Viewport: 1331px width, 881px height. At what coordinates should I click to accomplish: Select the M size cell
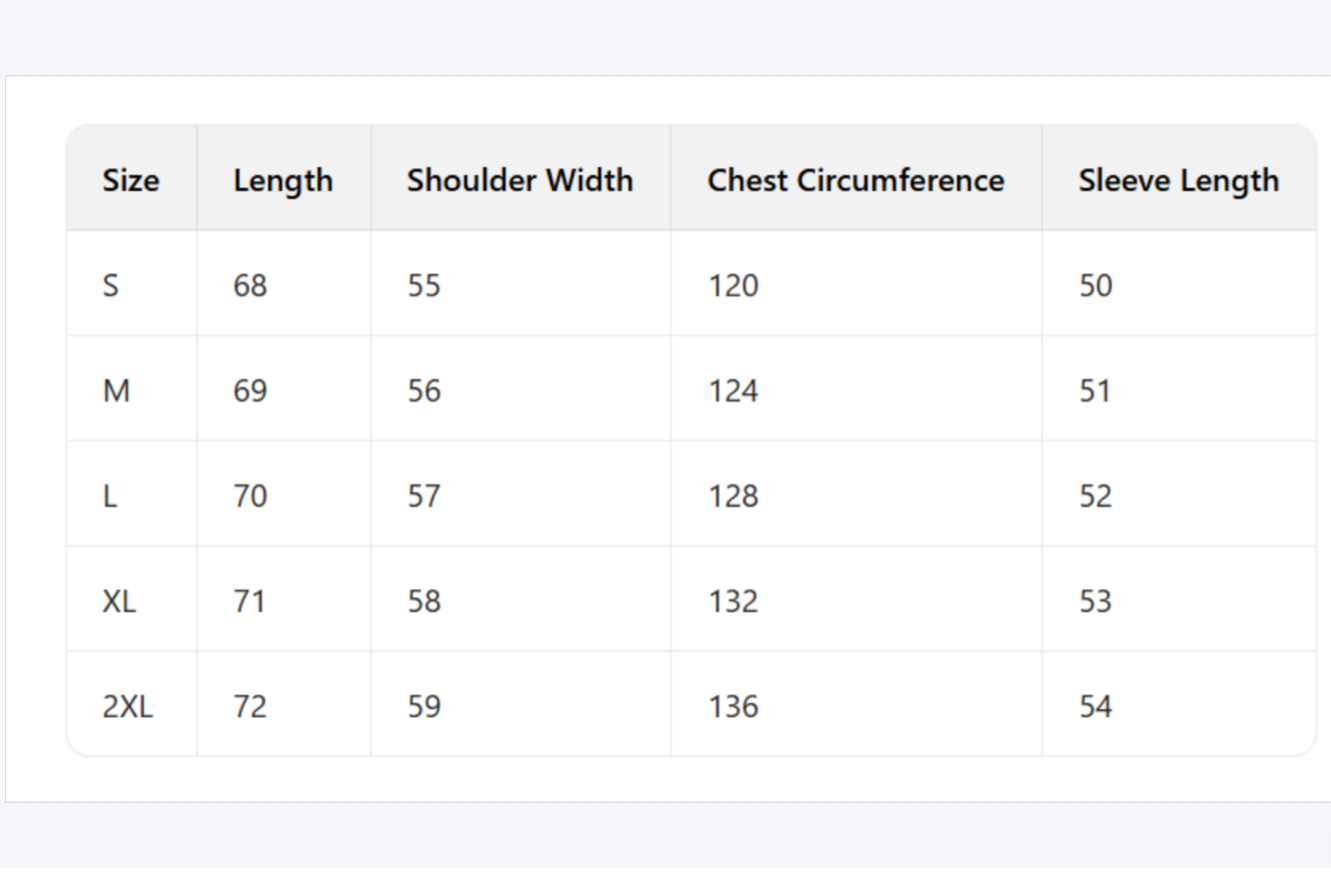point(116,391)
